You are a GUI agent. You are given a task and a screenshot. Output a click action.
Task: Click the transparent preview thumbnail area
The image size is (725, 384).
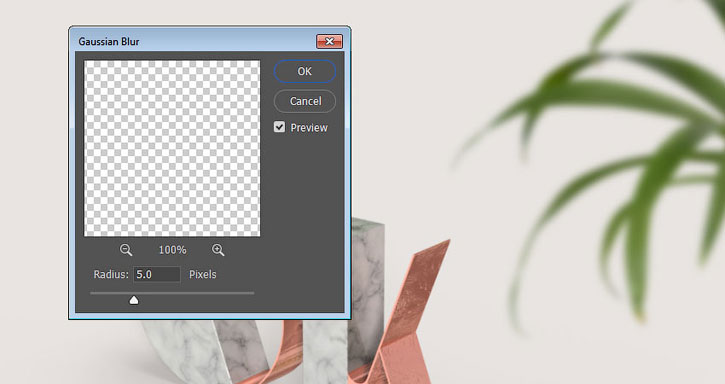click(x=172, y=148)
